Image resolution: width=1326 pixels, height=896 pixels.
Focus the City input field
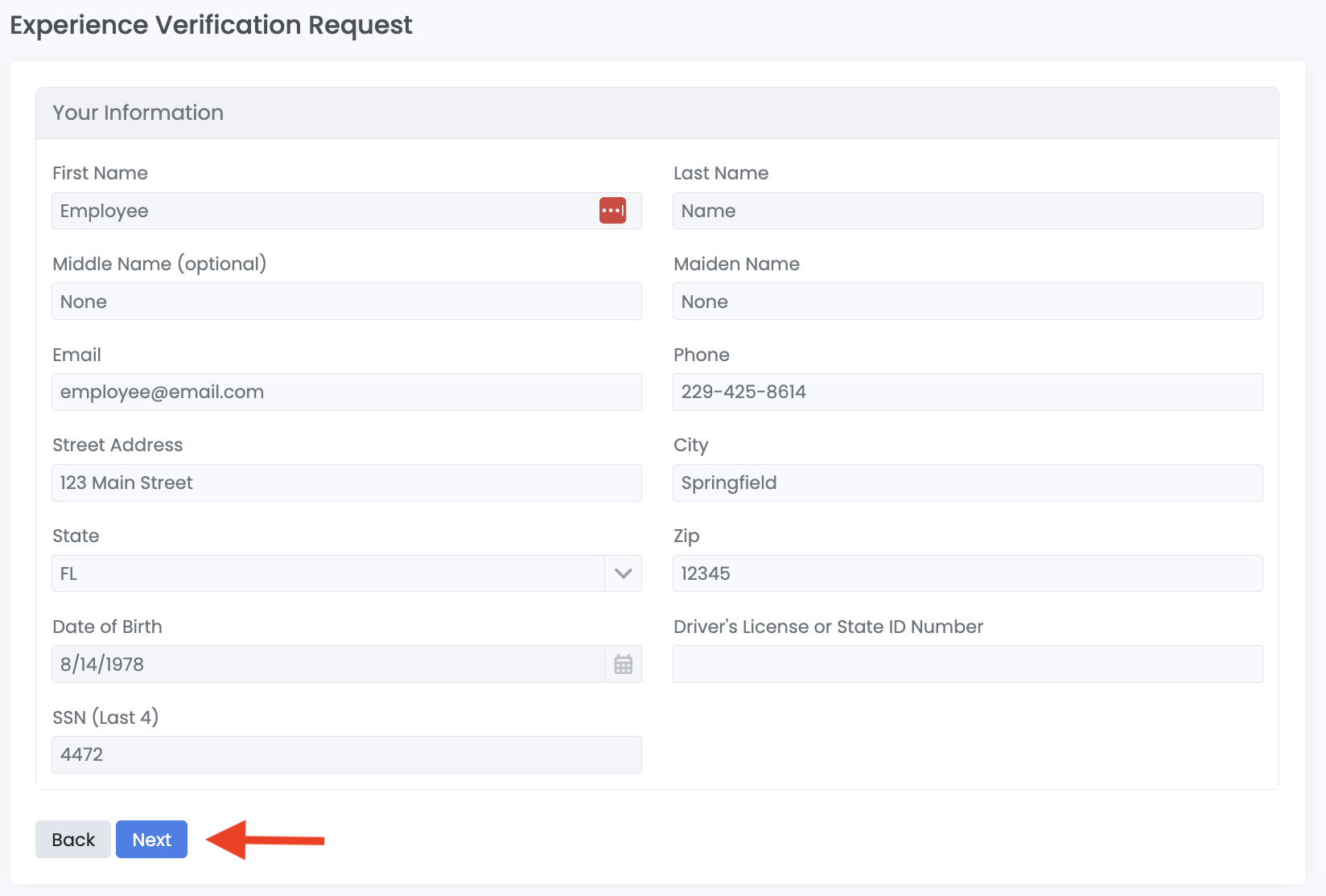[967, 483]
